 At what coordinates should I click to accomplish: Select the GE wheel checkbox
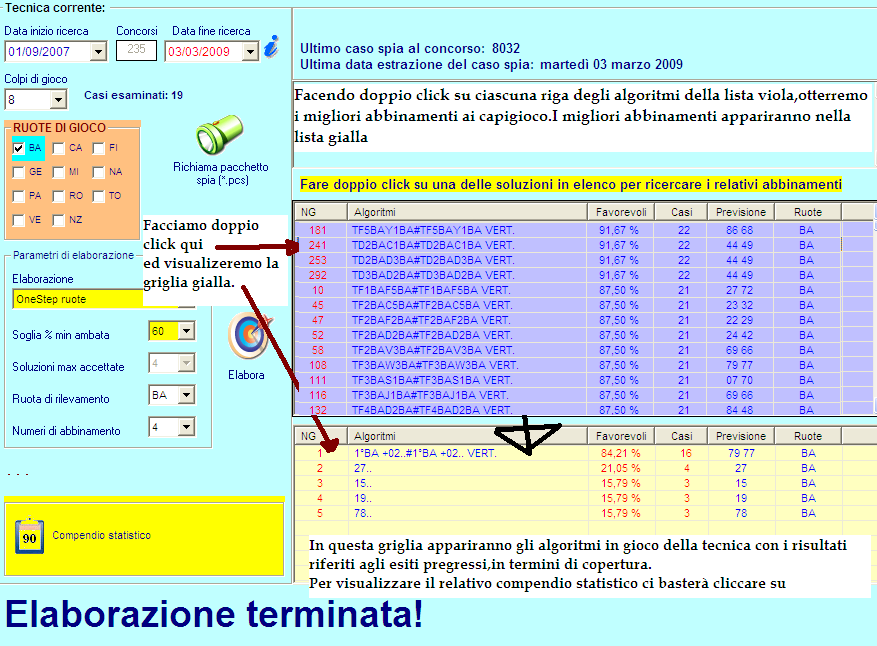[18, 172]
